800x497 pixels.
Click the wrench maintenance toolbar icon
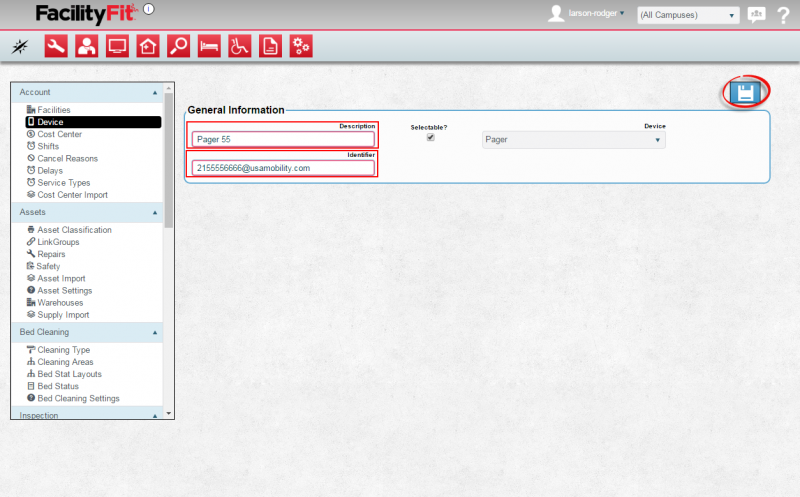click(x=56, y=46)
